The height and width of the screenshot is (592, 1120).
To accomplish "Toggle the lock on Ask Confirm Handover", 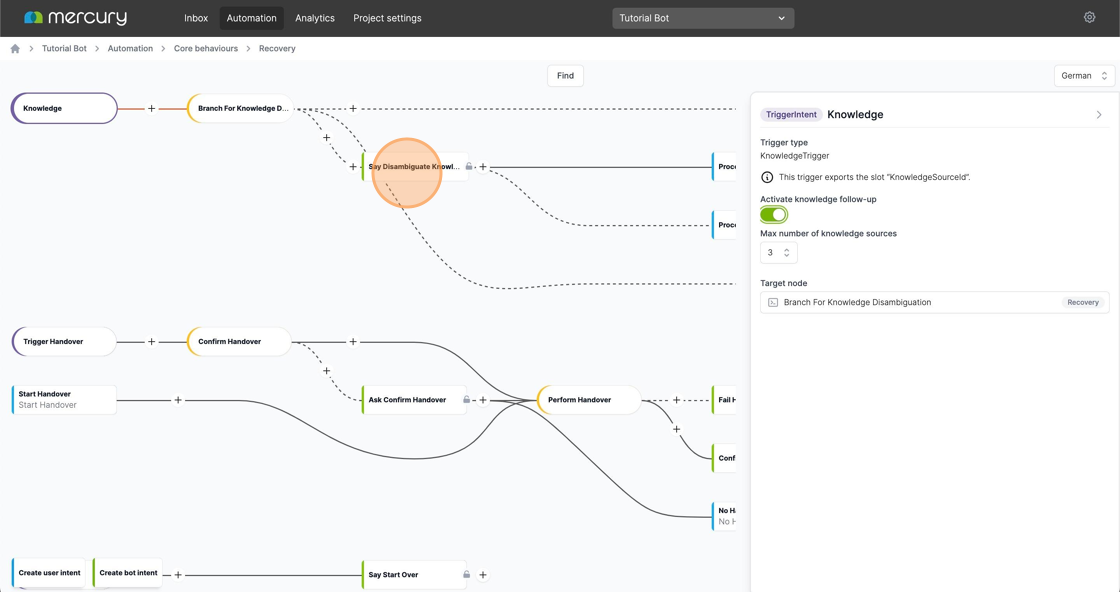I will click(x=466, y=399).
